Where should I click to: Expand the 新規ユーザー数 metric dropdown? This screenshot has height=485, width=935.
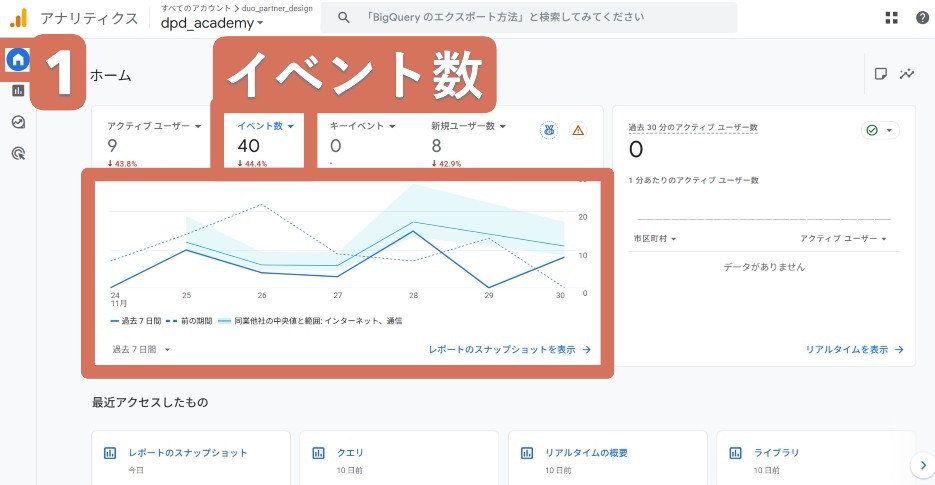[469, 127]
